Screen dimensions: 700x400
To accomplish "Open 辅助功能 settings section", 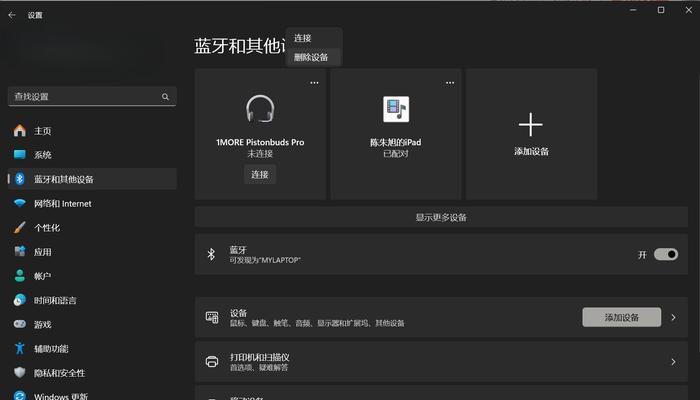I will 92,349.
